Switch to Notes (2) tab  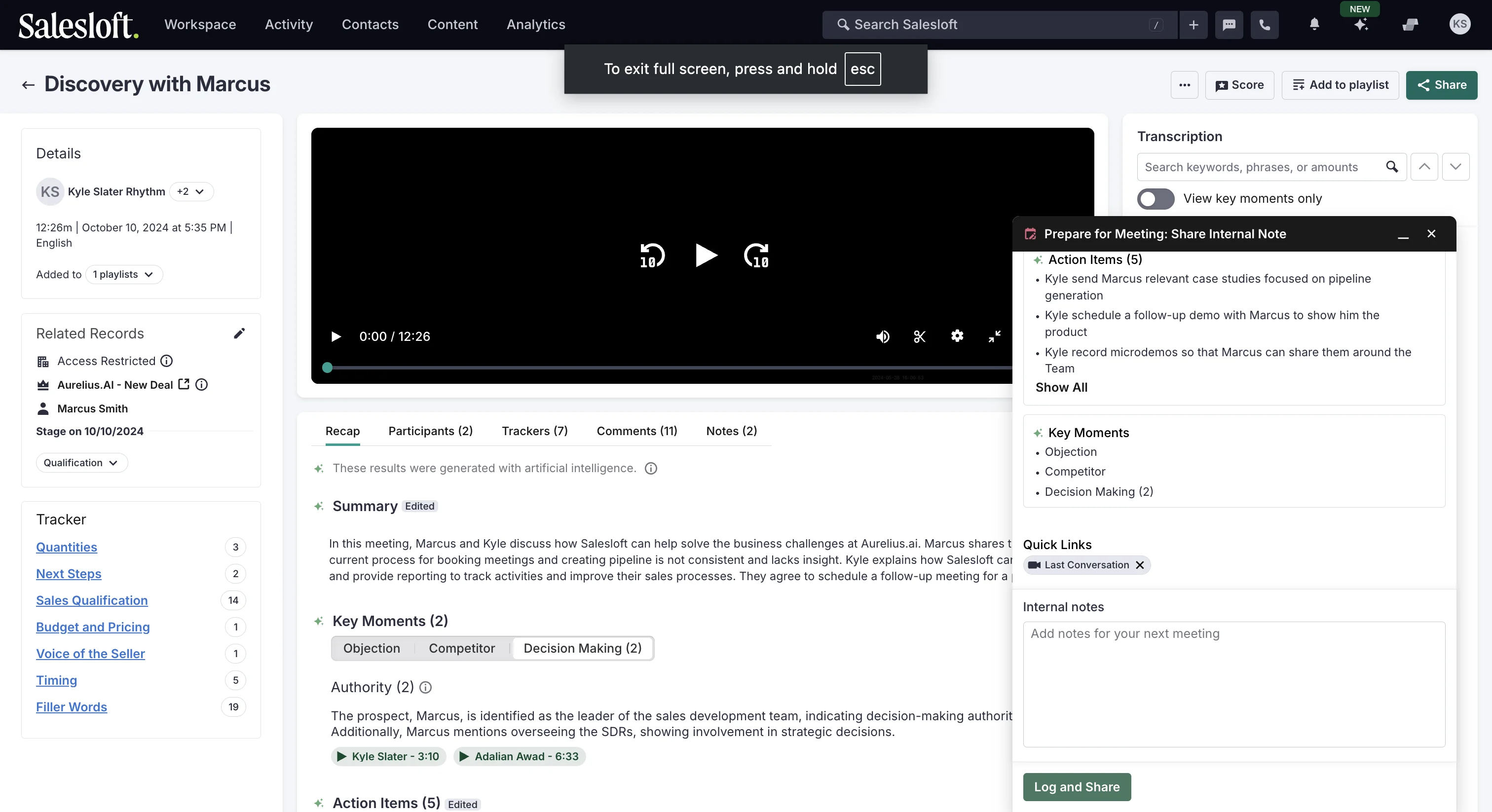[732, 431]
